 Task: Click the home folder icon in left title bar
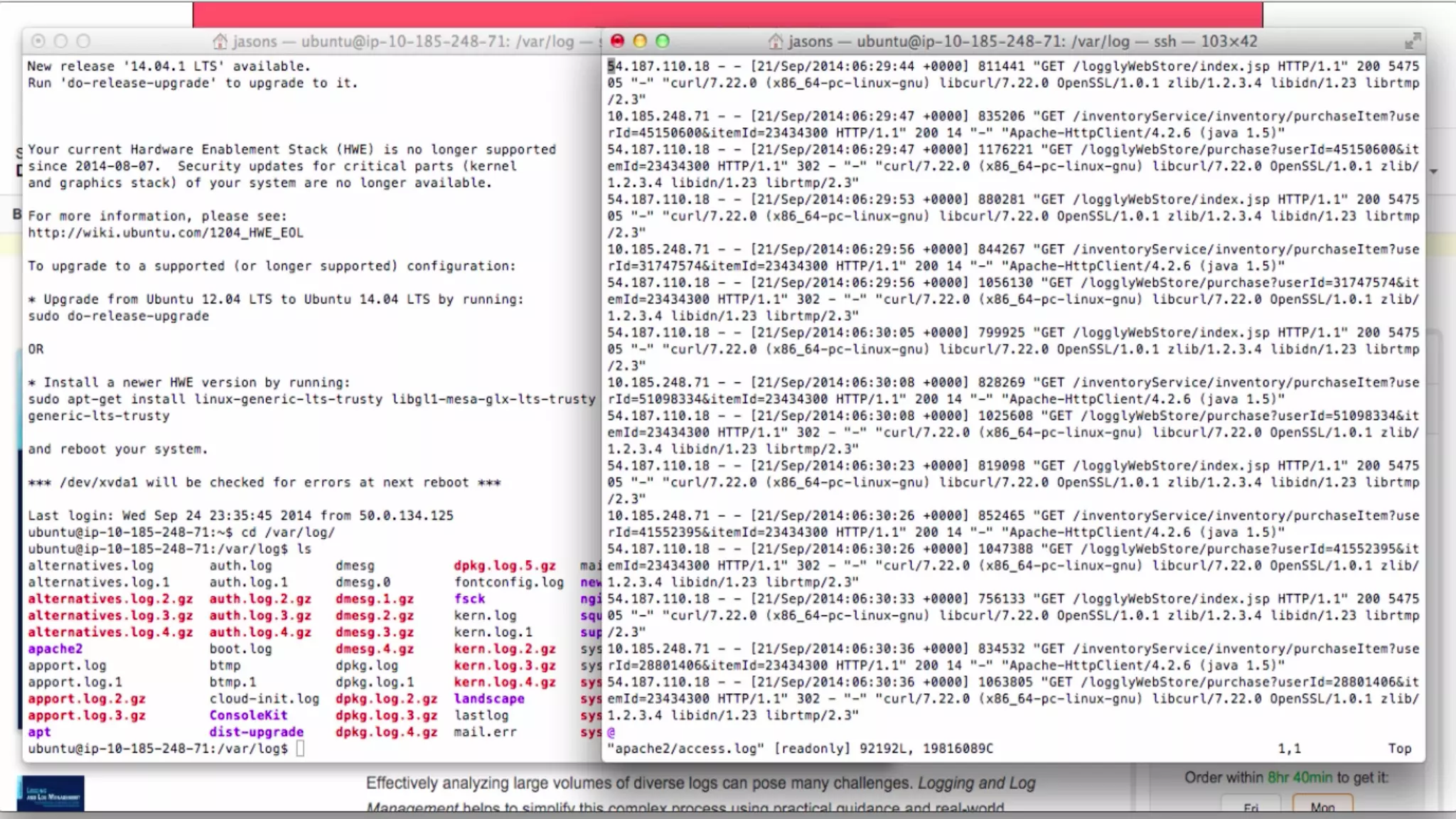tap(220, 41)
